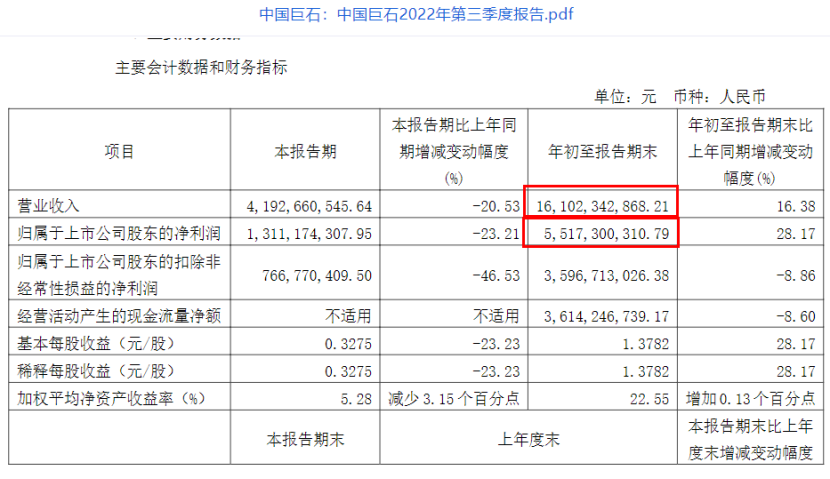The image size is (830, 479).
Task: Select the -8.86 cell
Action: click(x=796, y=275)
